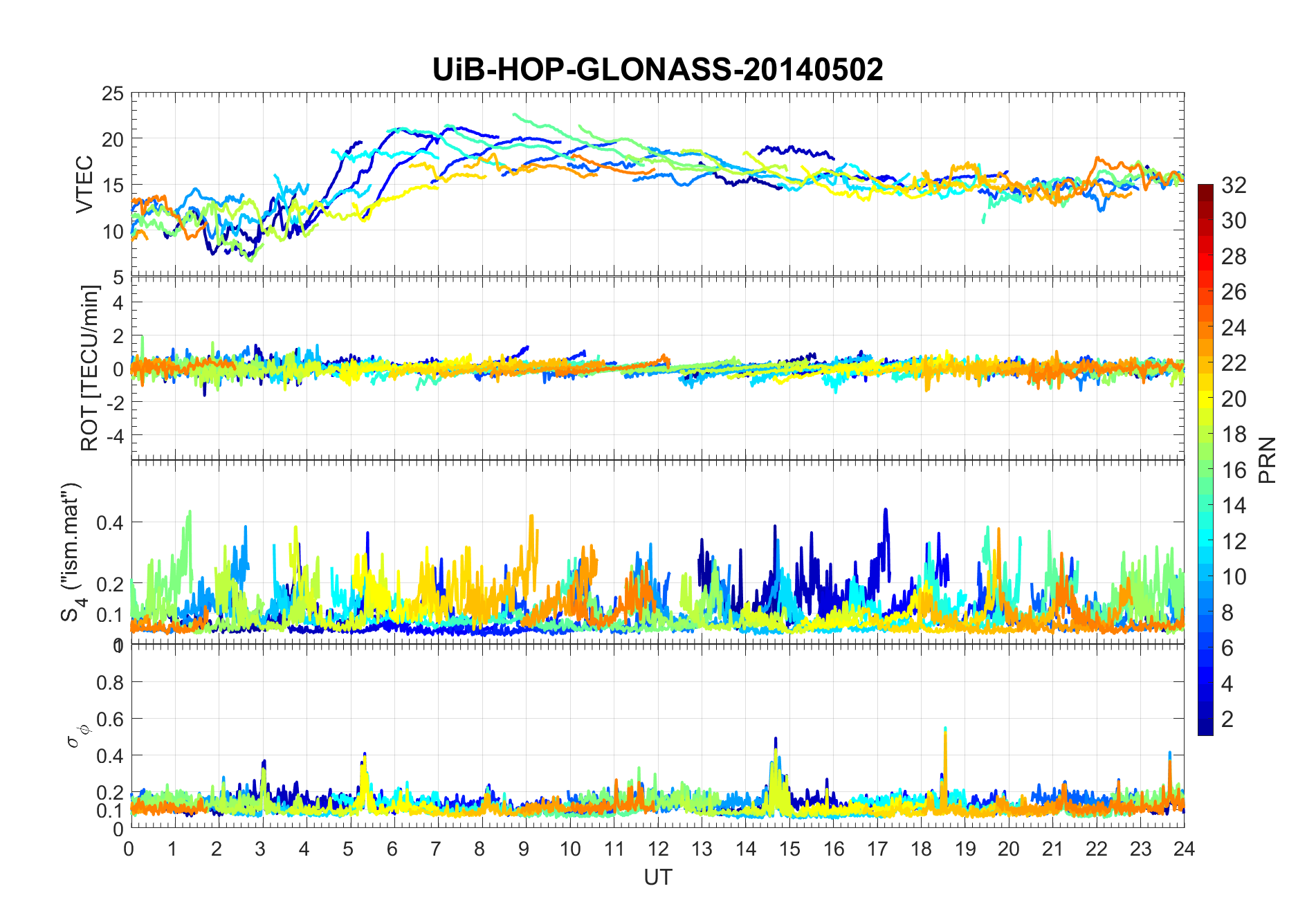The height and width of the screenshot is (920, 1316).
Task: Click colorbar tick label 10
Action: [1234, 577]
